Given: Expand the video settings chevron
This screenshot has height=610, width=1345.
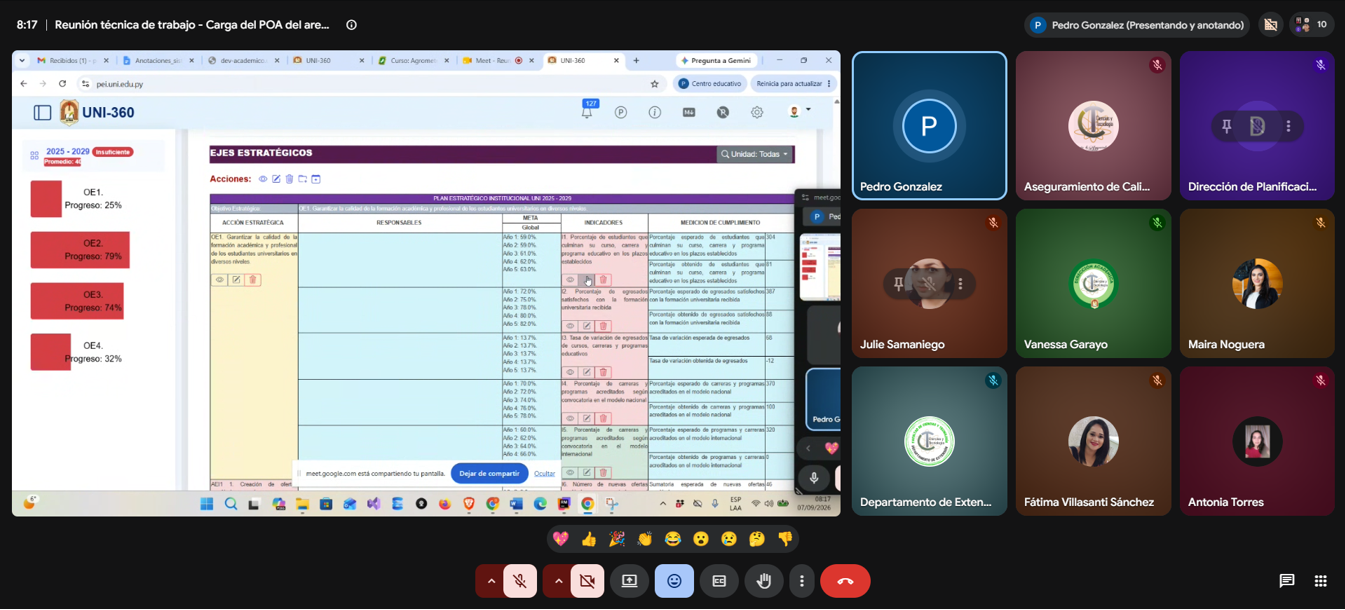Looking at the screenshot, I should tap(558, 581).
